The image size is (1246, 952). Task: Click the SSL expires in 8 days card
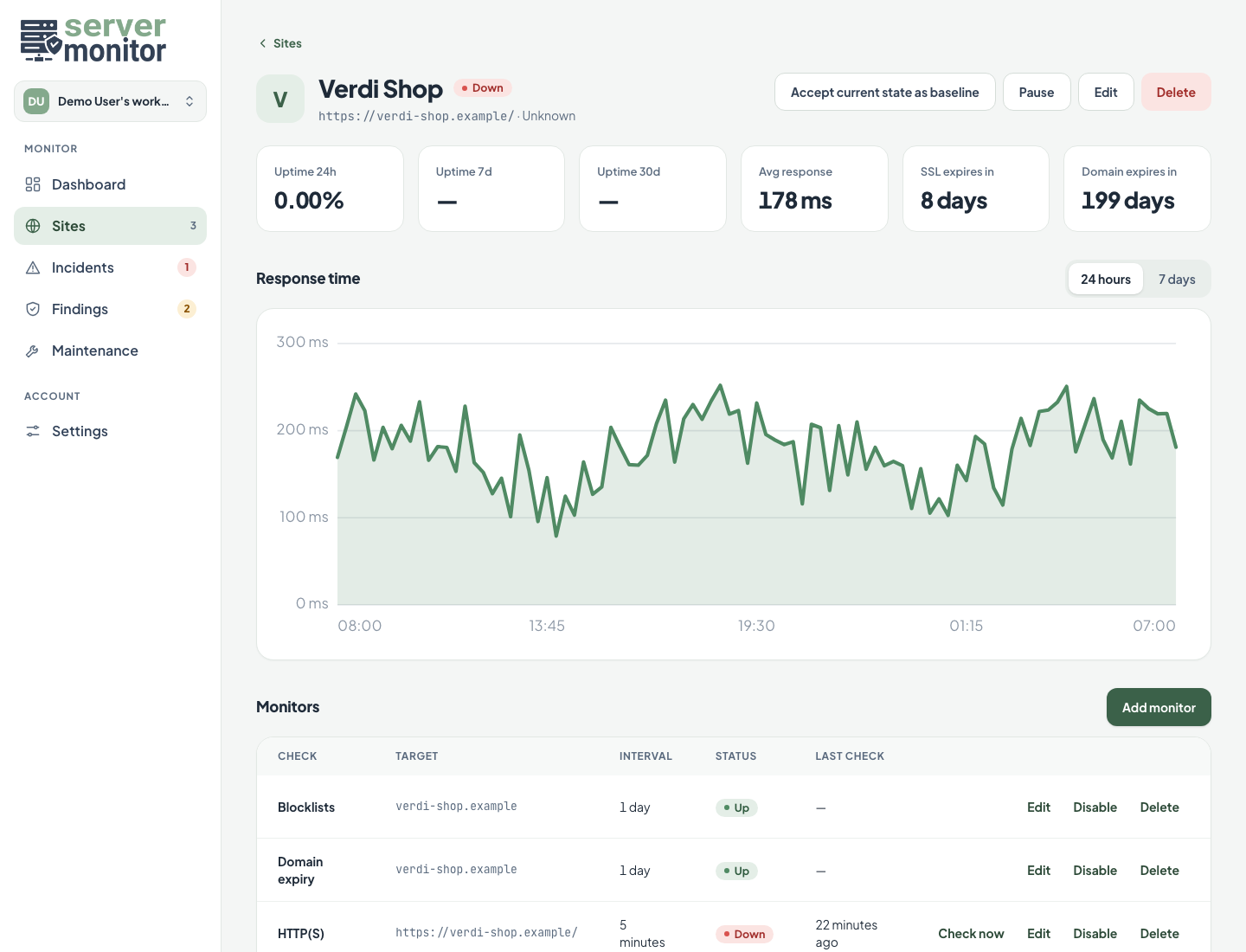(976, 189)
